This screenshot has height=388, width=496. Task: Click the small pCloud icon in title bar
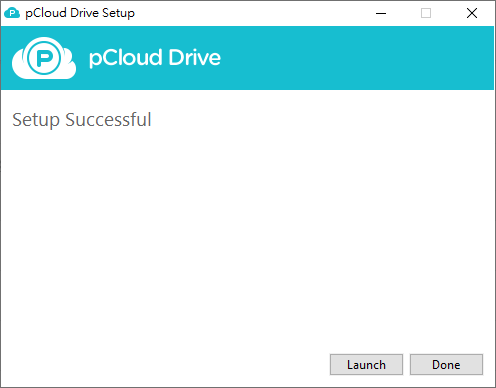[x=12, y=13]
